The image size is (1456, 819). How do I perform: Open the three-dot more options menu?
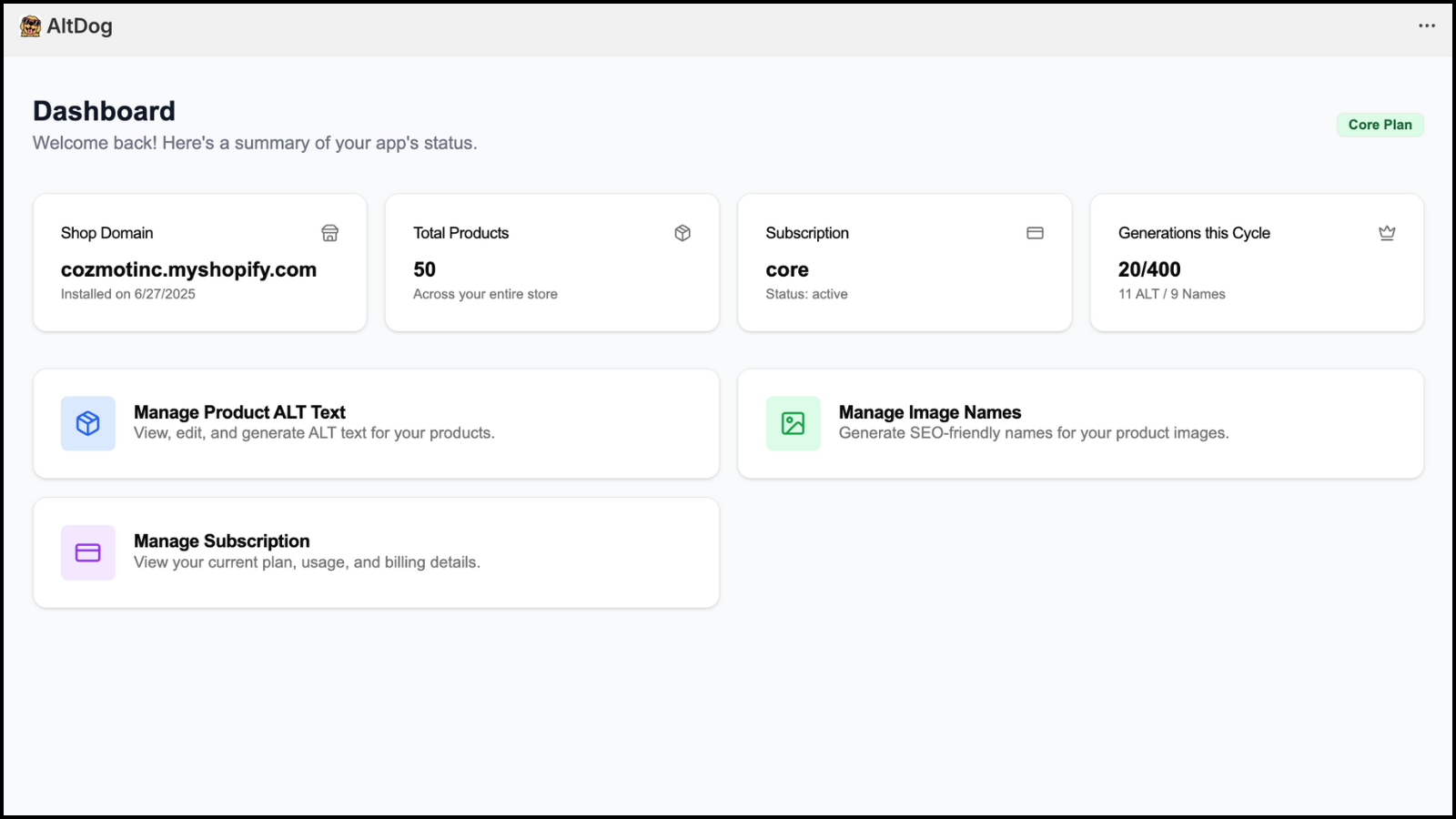coord(1426,25)
